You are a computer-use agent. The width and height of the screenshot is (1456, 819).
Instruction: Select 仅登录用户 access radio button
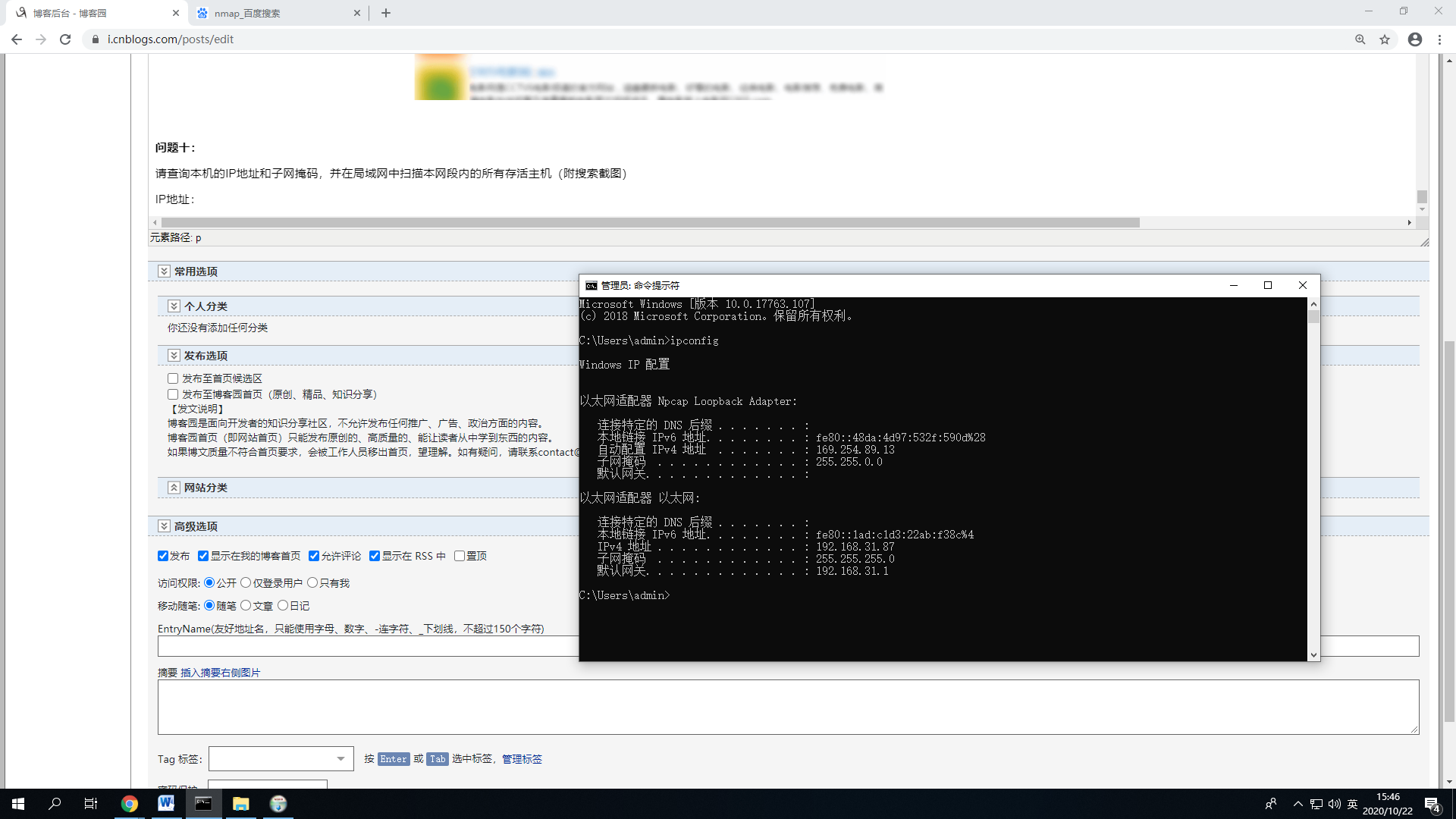pyautogui.click(x=246, y=582)
